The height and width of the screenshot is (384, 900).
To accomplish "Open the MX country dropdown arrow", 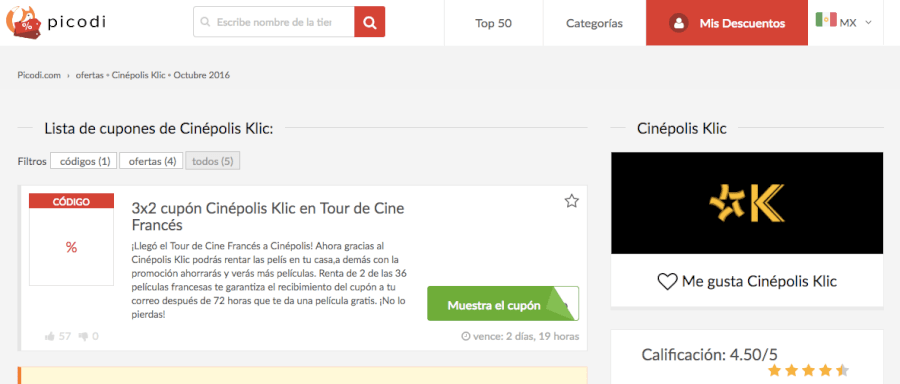I will (868, 23).
